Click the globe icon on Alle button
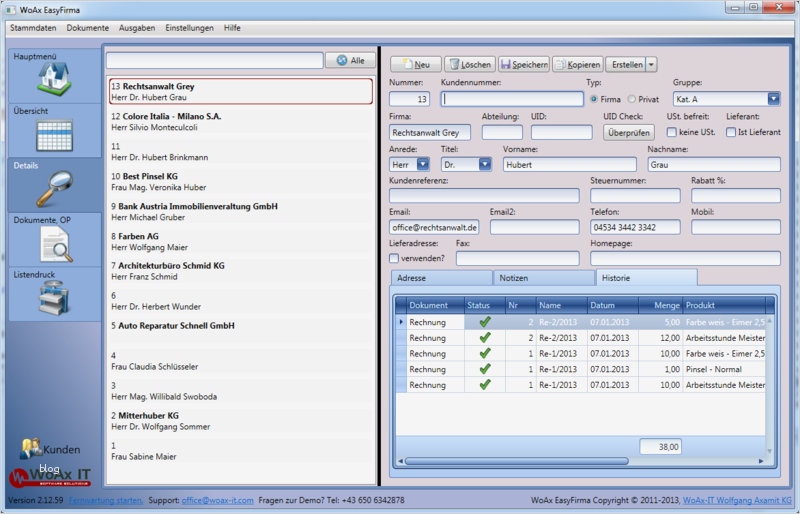The image size is (800, 514). pos(342,60)
